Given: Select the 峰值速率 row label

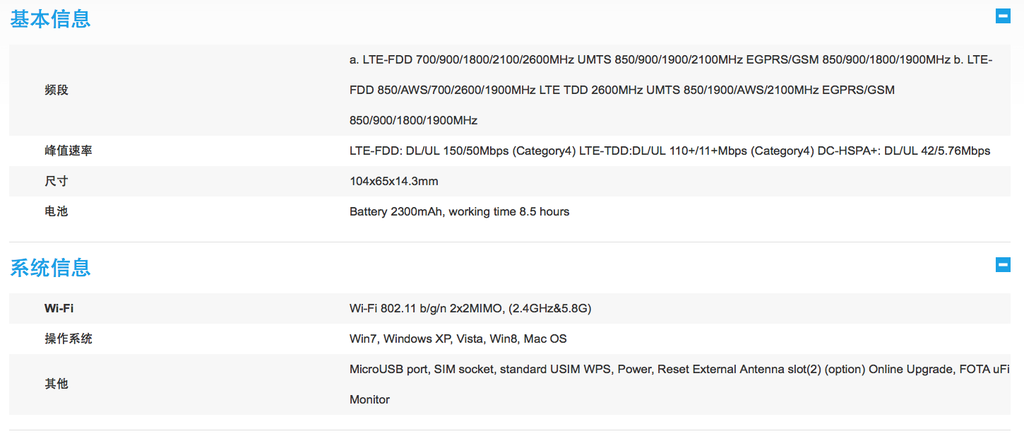Looking at the screenshot, I should pyautogui.click(x=69, y=151).
